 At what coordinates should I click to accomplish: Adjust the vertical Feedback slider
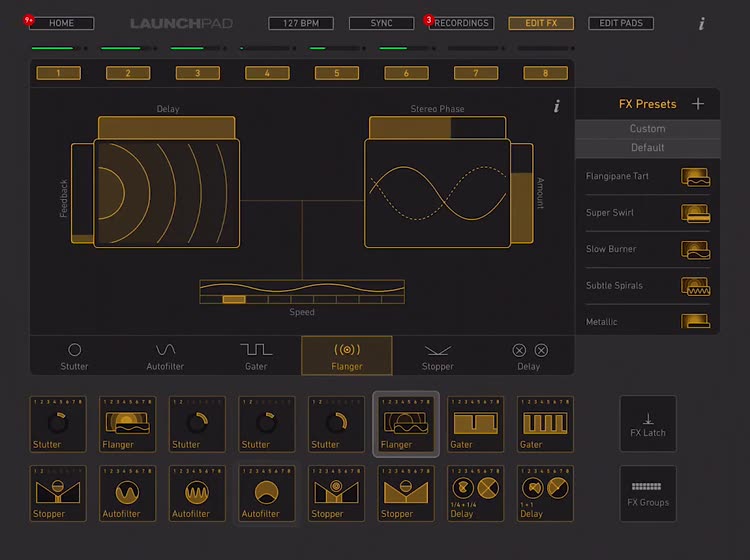(x=82, y=193)
